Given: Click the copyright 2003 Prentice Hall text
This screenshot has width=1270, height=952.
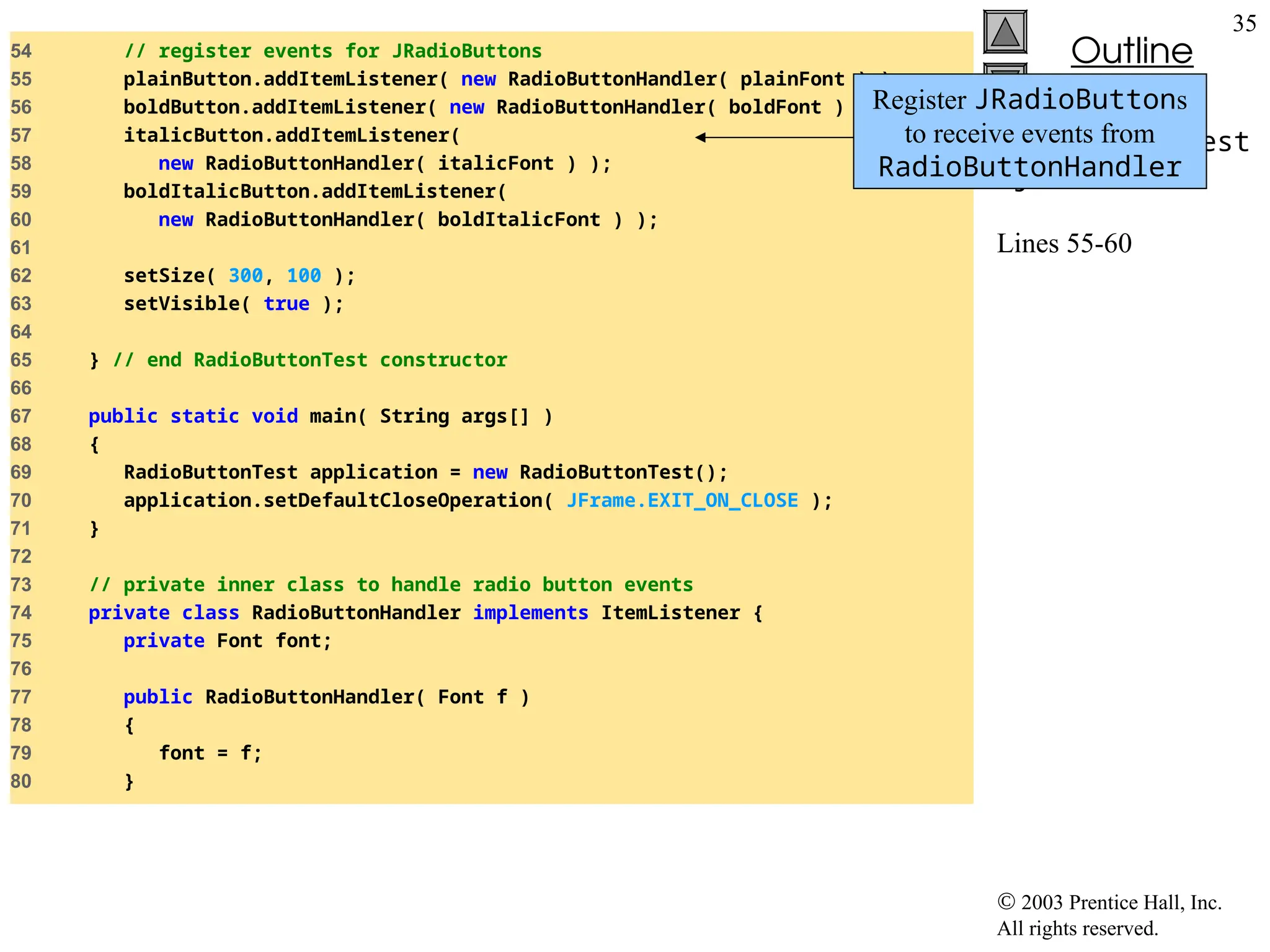Looking at the screenshot, I should pos(1109,902).
